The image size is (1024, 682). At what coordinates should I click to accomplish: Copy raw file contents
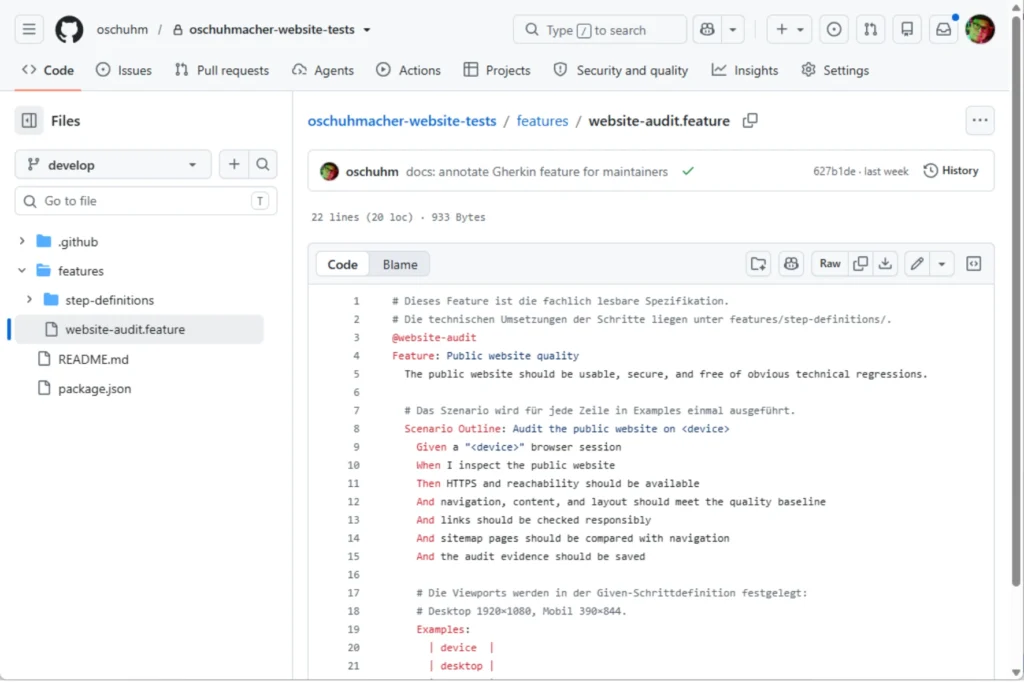pyautogui.click(x=861, y=264)
